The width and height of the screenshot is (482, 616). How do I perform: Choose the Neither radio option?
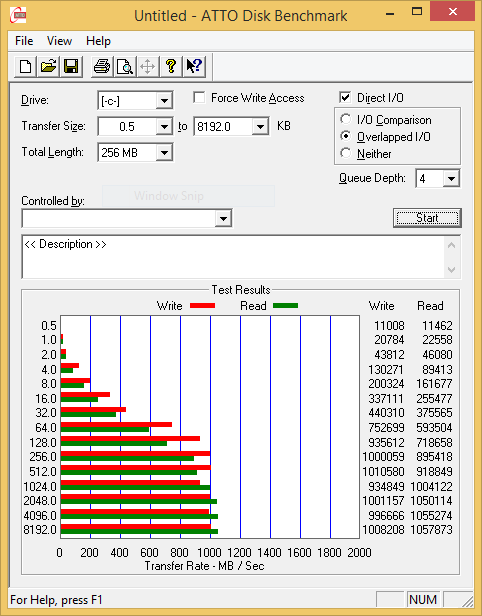346,153
